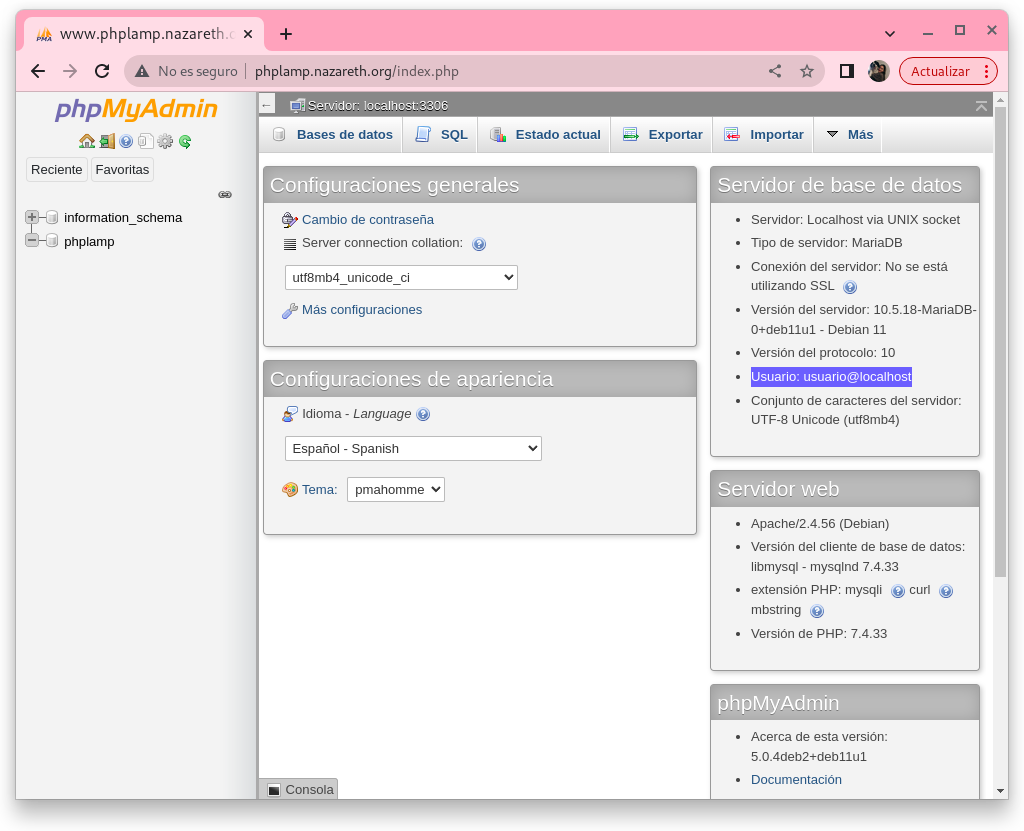Screen dimensions: 1024x831
Task: Click help icon beside Server connection collation
Action: click(479, 244)
